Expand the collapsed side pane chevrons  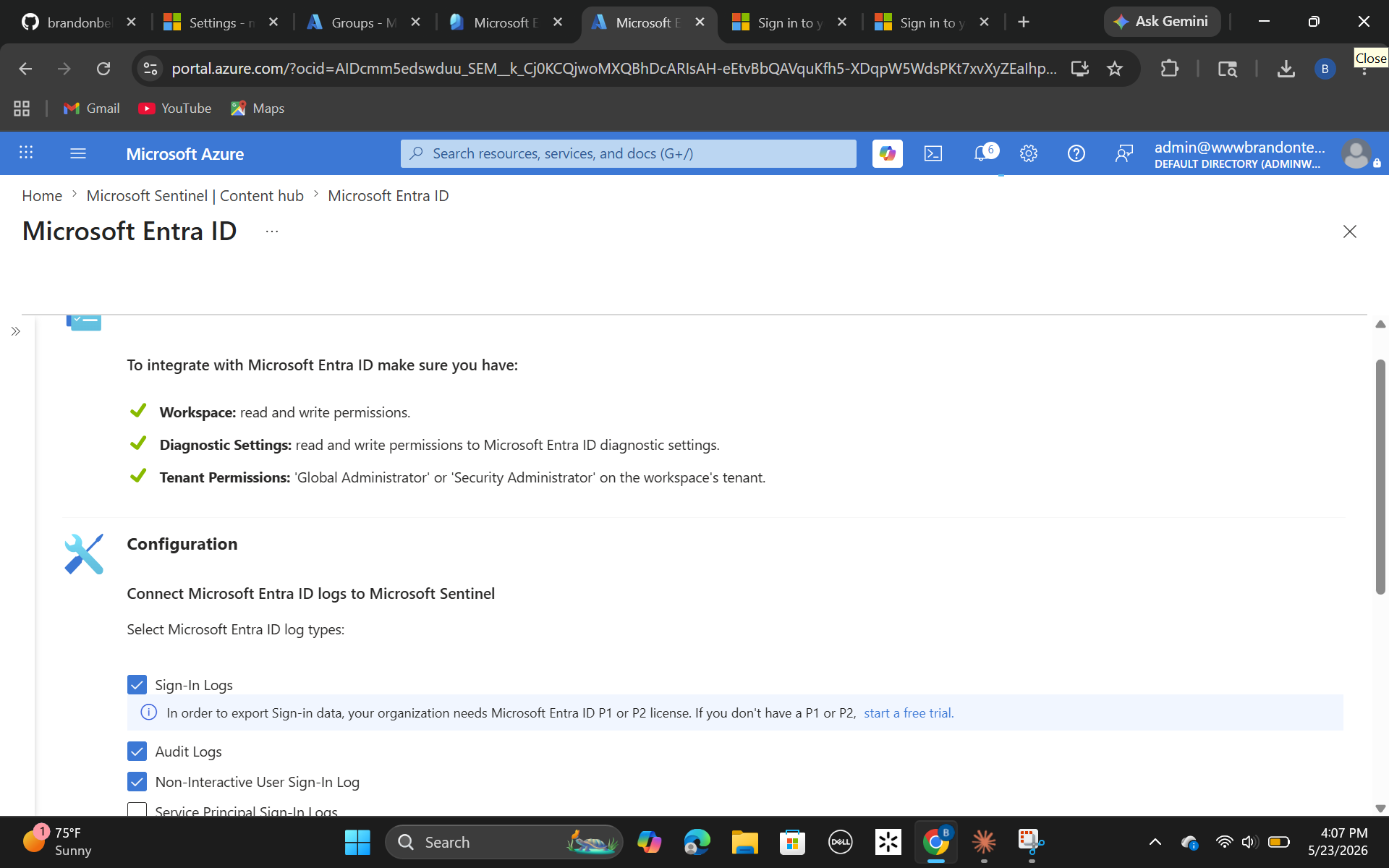(x=16, y=331)
